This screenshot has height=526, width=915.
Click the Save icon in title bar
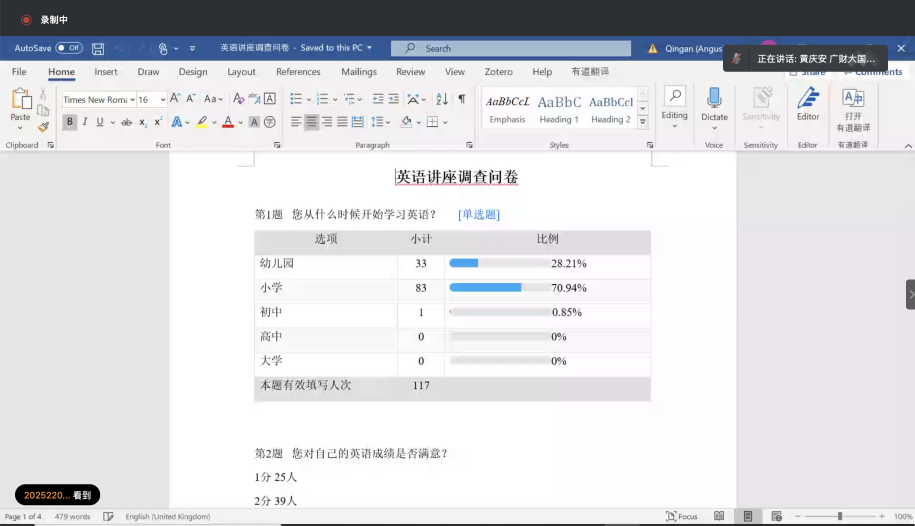pyautogui.click(x=97, y=48)
